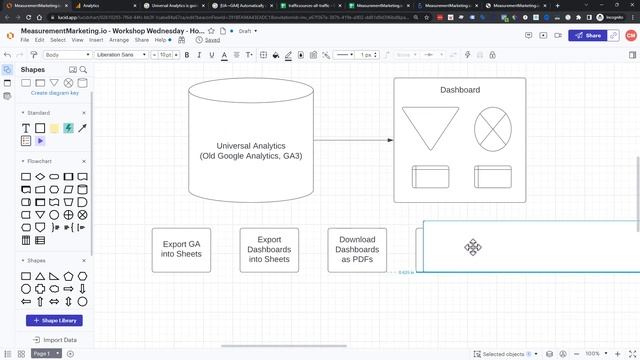This screenshot has width=640, height=360.
Task: Open text alignment options
Action: click(236, 55)
